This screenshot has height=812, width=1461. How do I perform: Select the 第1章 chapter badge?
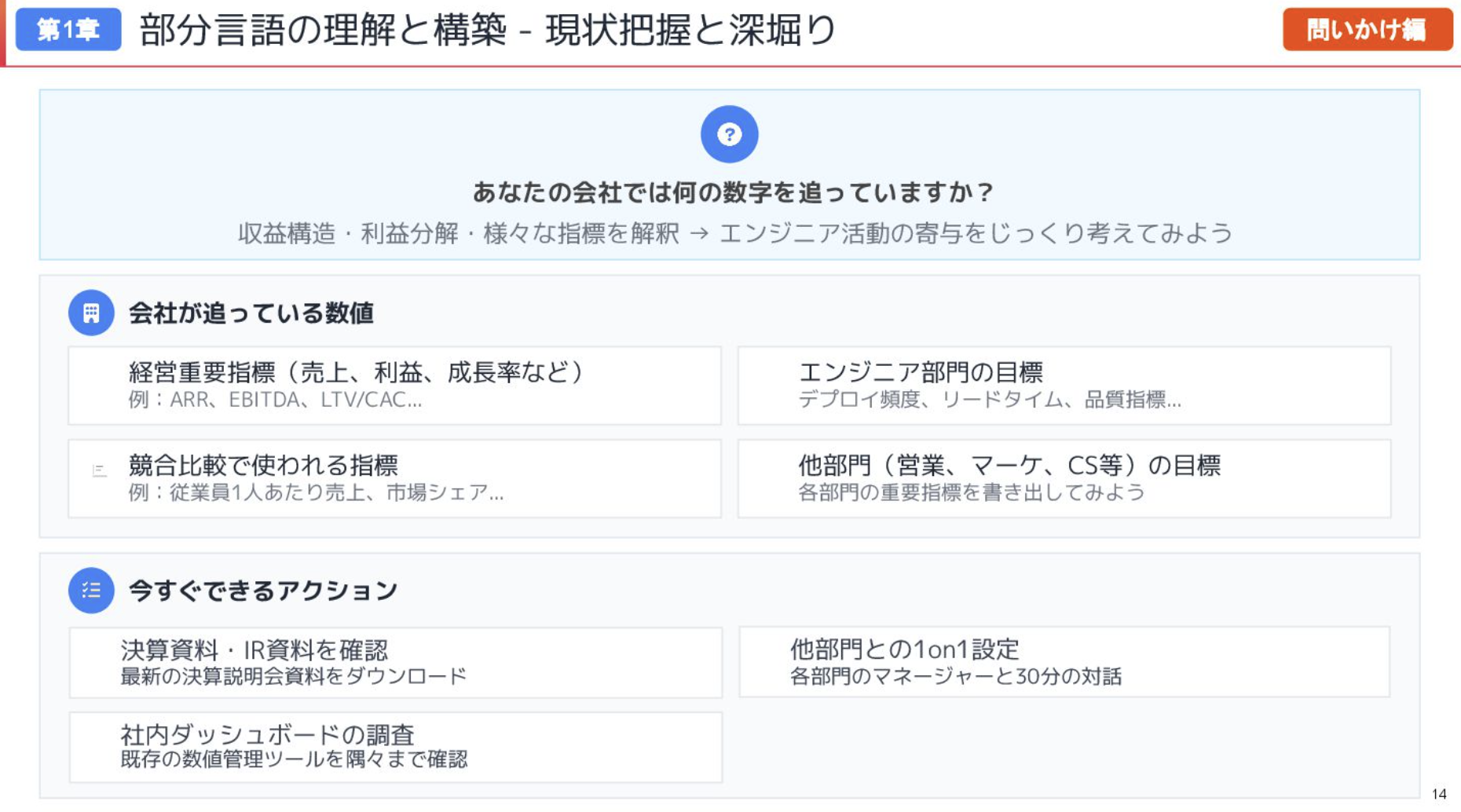(x=68, y=30)
